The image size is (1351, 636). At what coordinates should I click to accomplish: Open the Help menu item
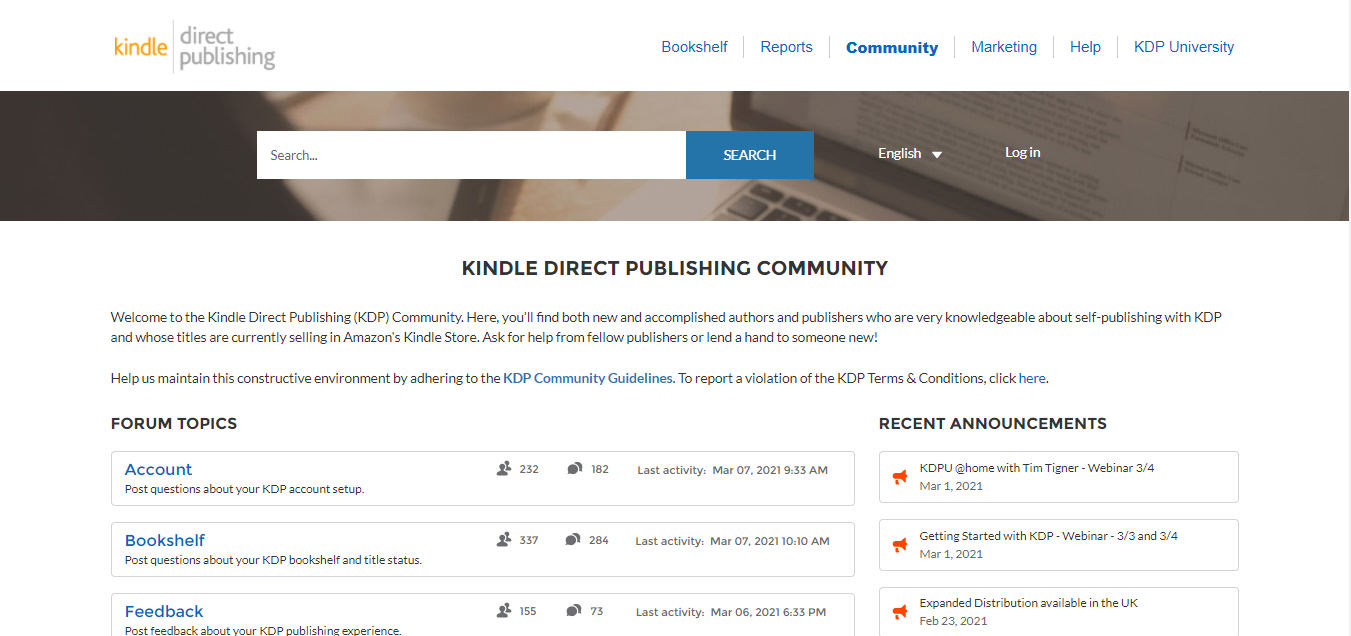pos(1085,47)
